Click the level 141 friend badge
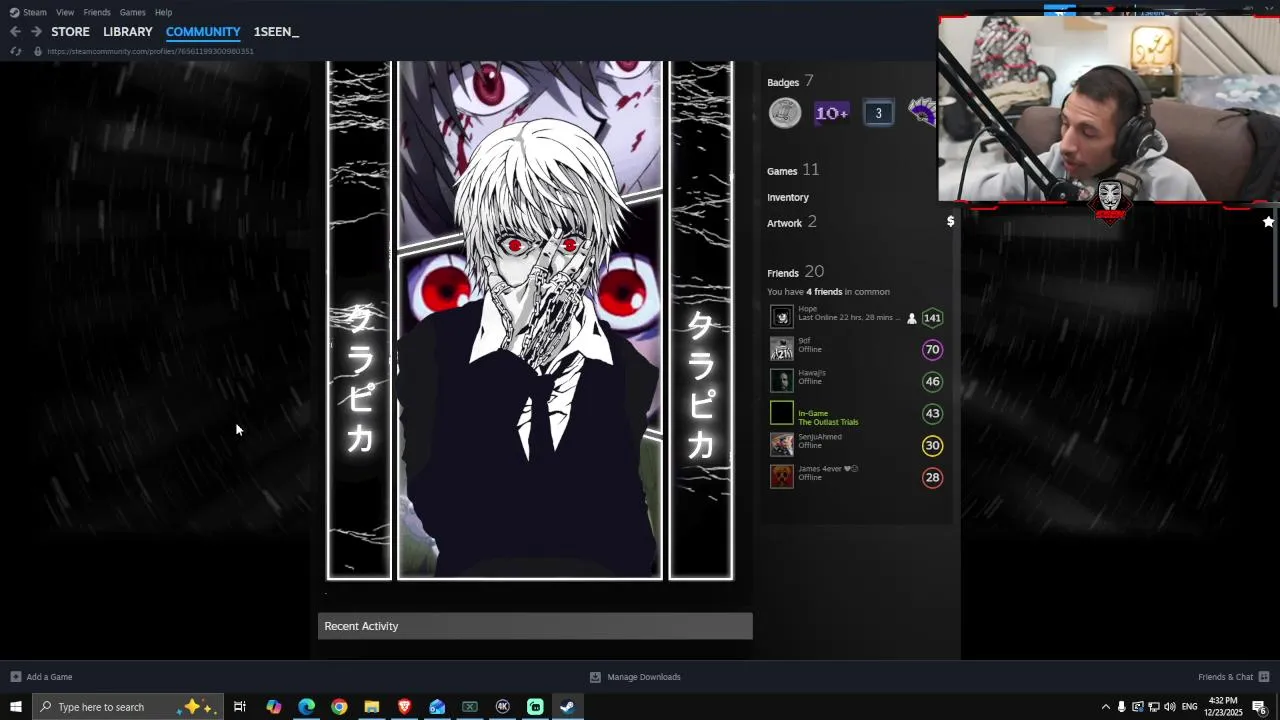 tap(932, 318)
